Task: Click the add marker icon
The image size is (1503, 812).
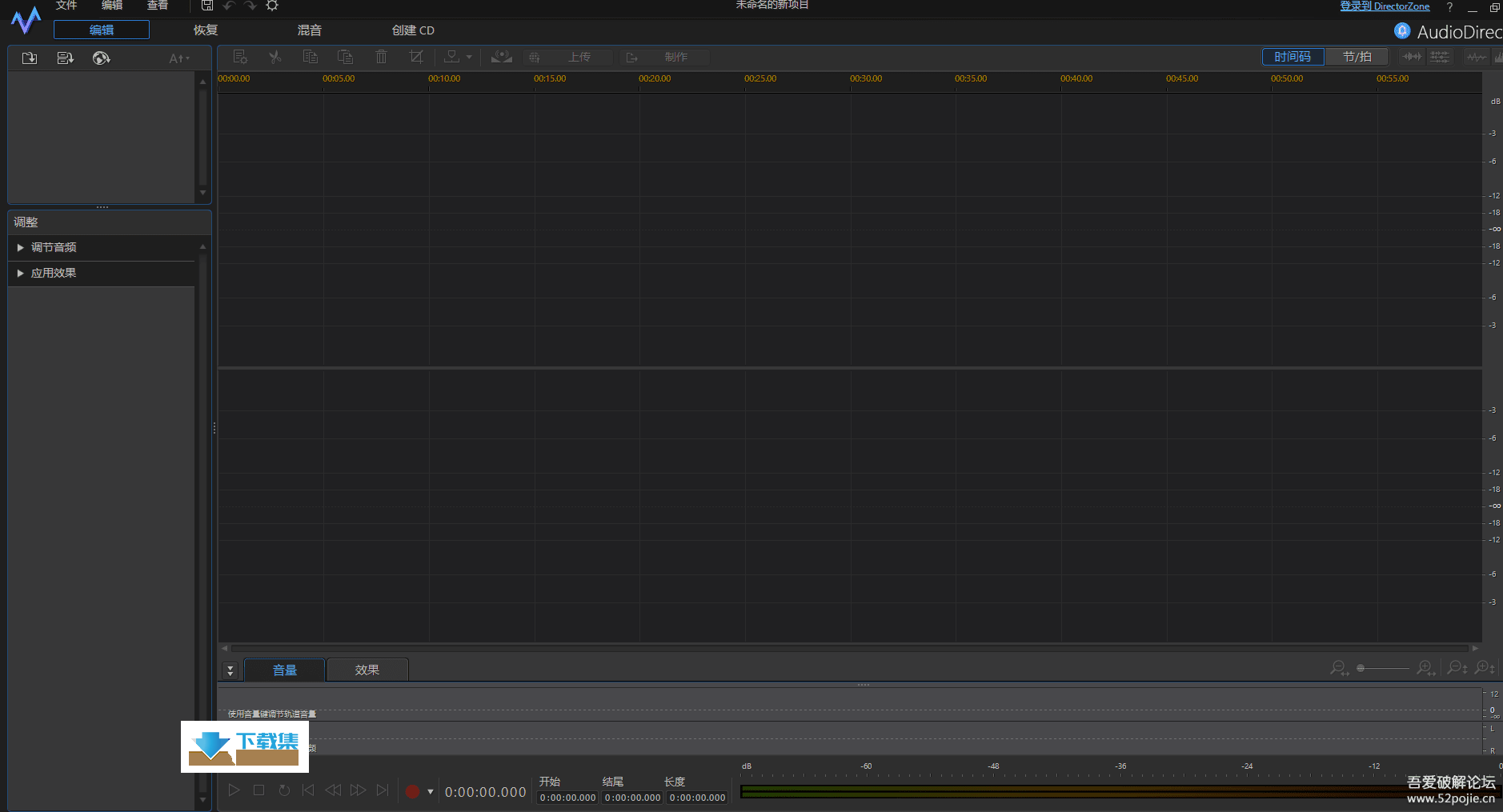Action: coord(452,57)
